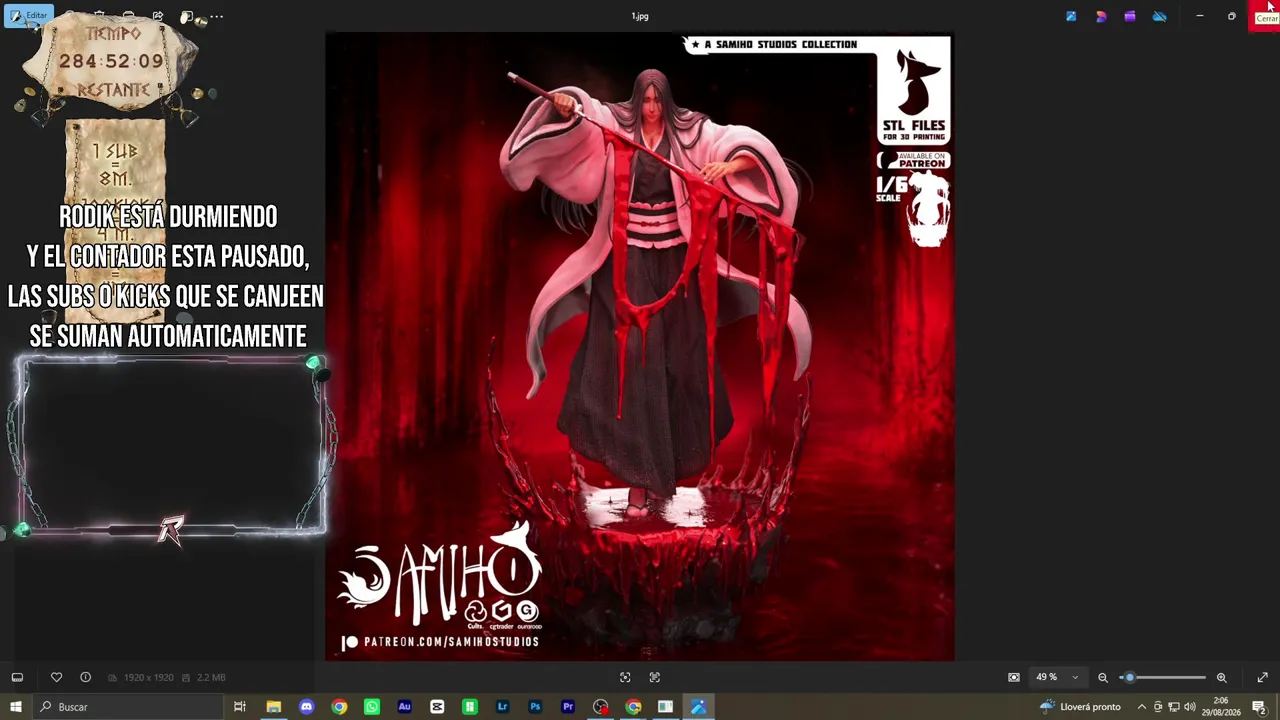
Task: Select the active Photos taskbar icon
Action: [698, 707]
